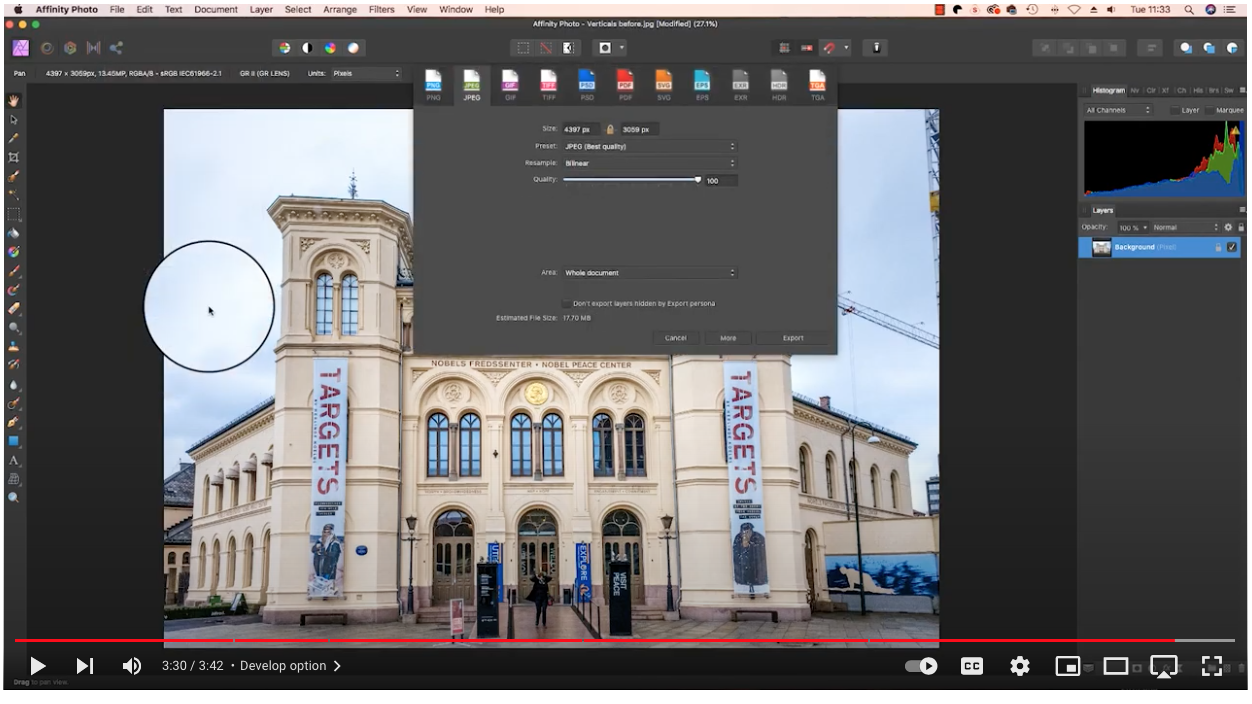This screenshot has width=1252, height=704.
Task: Select the Crop tool
Action: coord(14,157)
